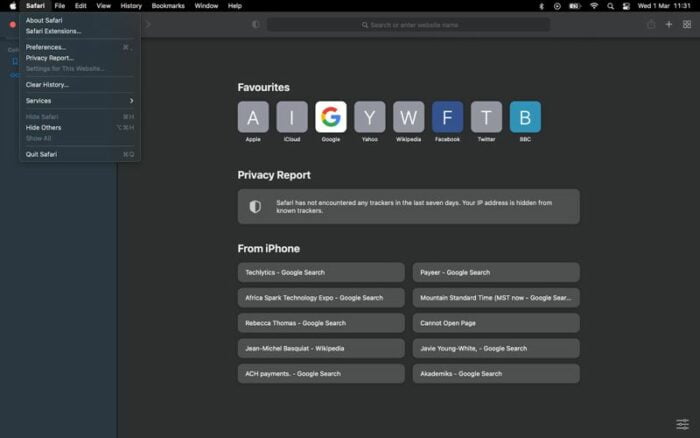Open start page customization sliders icon
The image size is (700, 438).
682,424
